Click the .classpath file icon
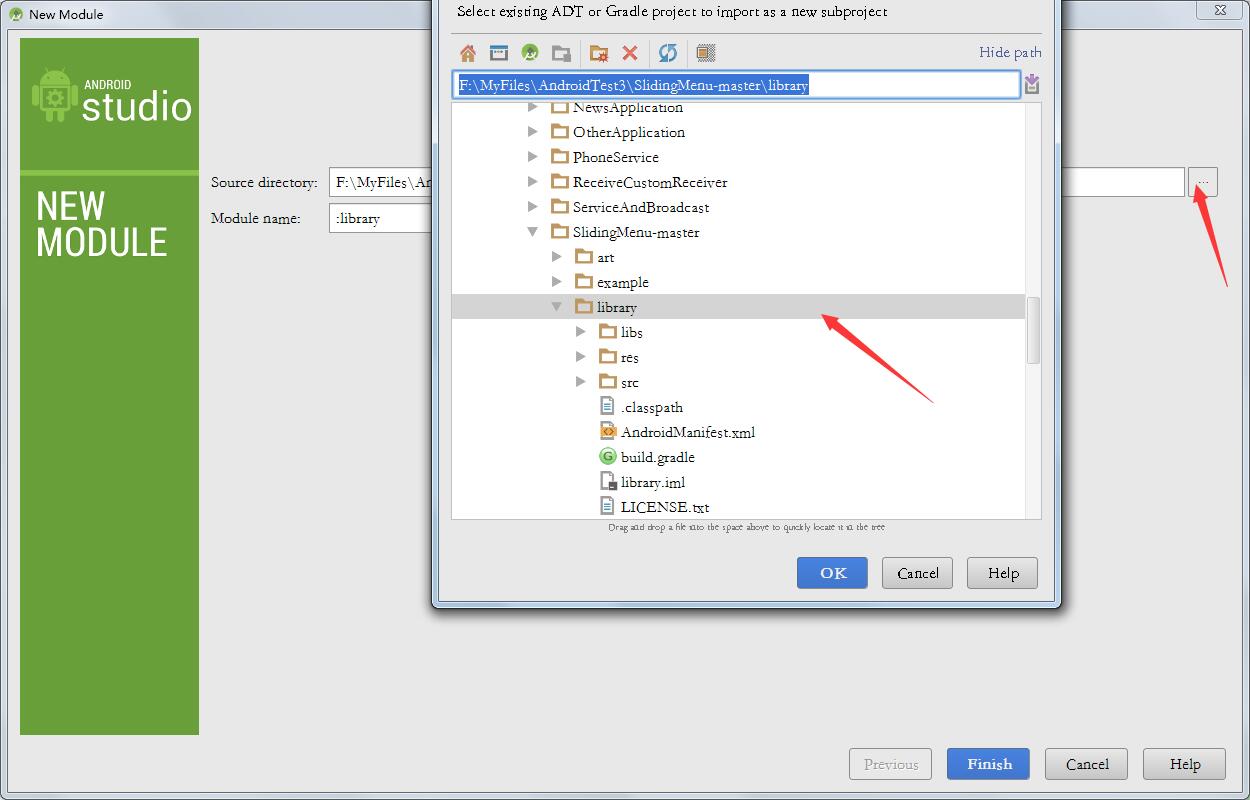Image resolution: width=1250 pixels, height=800 pixels. (x=607, y=406)
